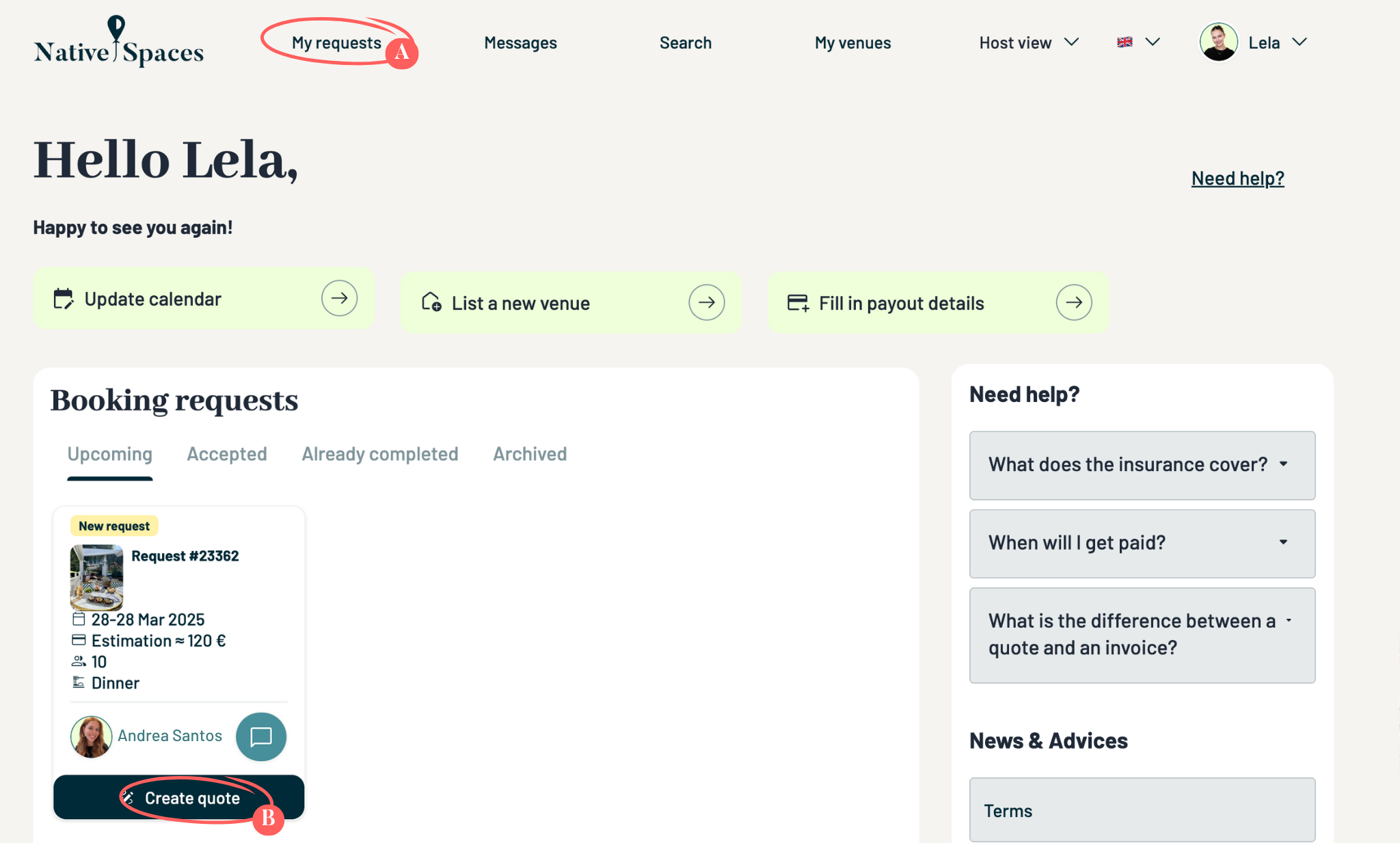Click the Need help? link
Screen dimensions: 1400x843
1237,178
